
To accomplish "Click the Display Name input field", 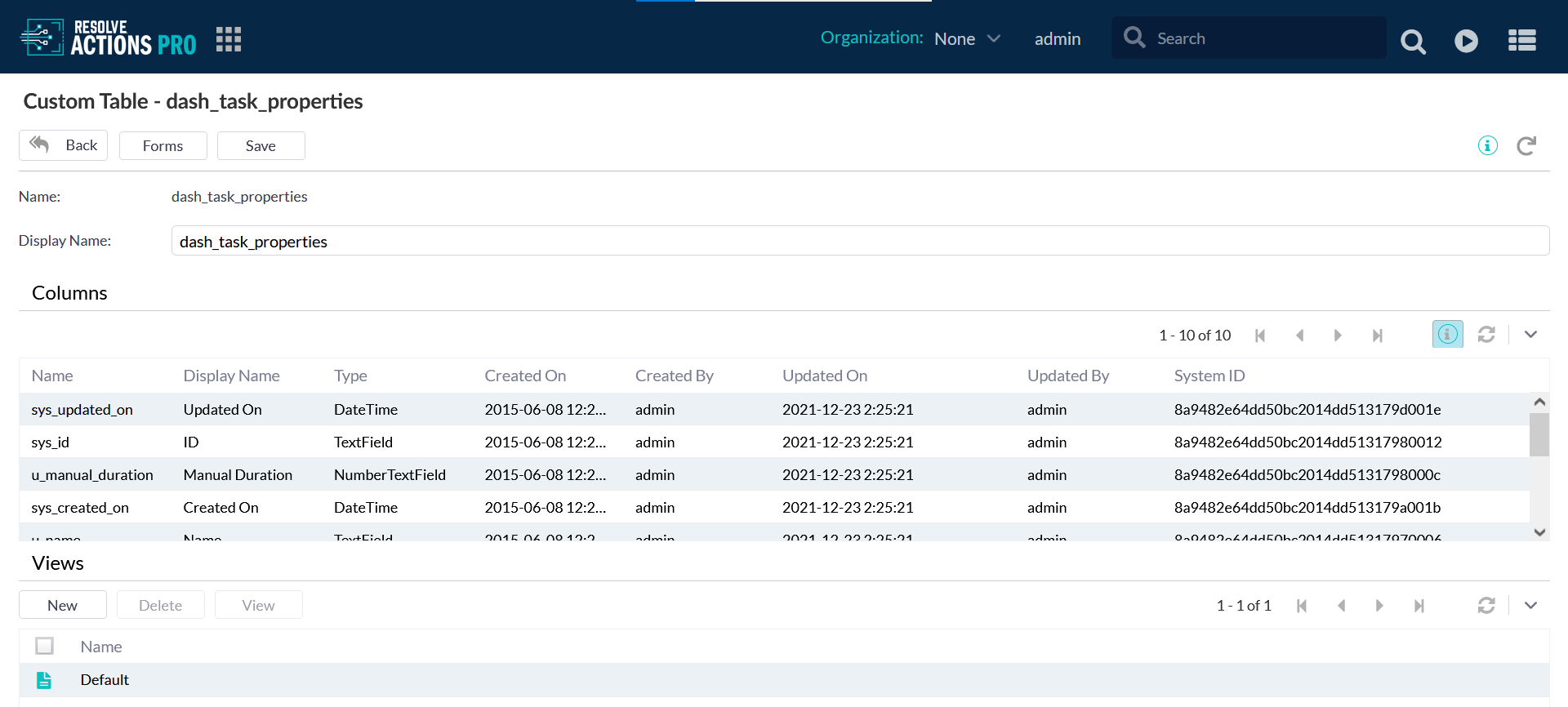I will click(859, 242).
